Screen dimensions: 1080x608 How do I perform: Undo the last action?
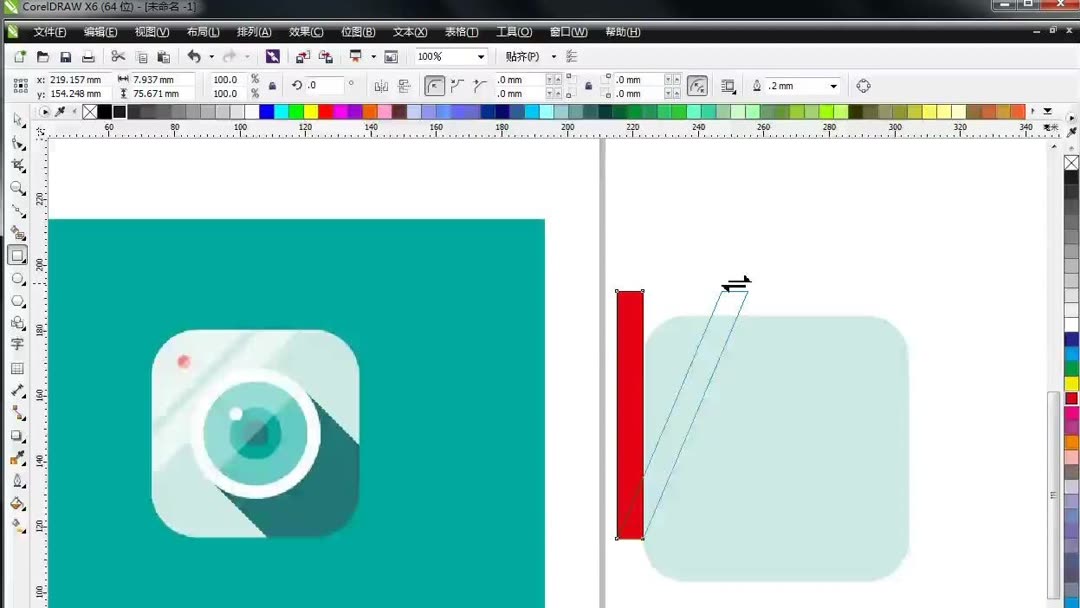[194, 56]
